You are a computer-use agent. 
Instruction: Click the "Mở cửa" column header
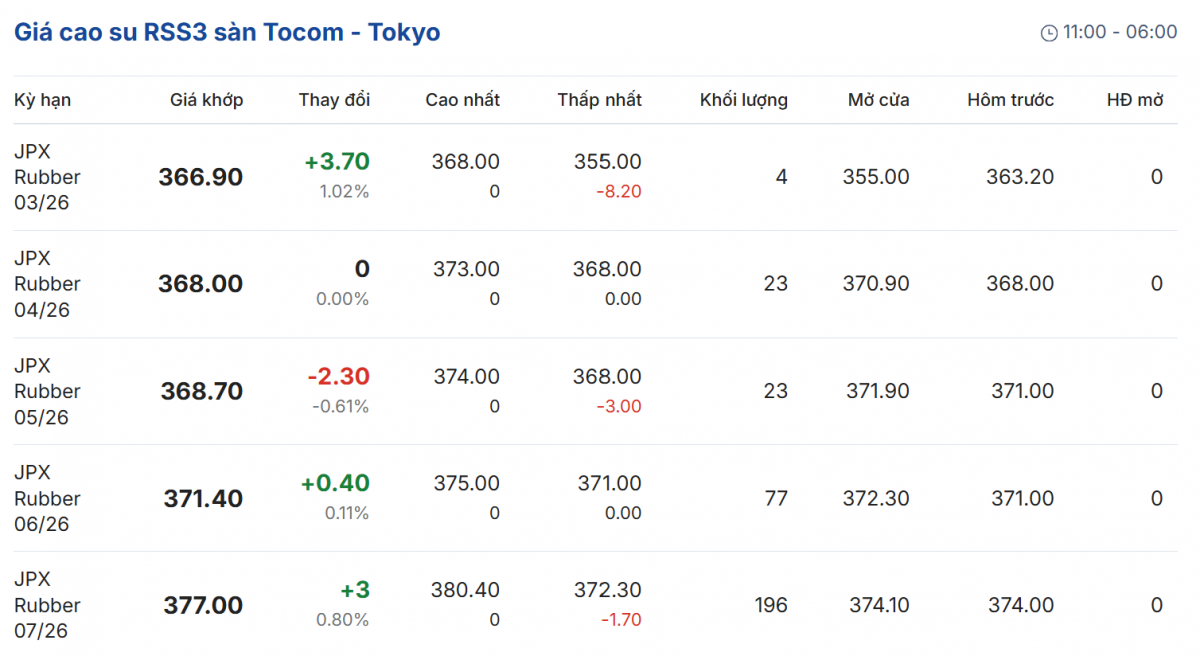(878, 100)
